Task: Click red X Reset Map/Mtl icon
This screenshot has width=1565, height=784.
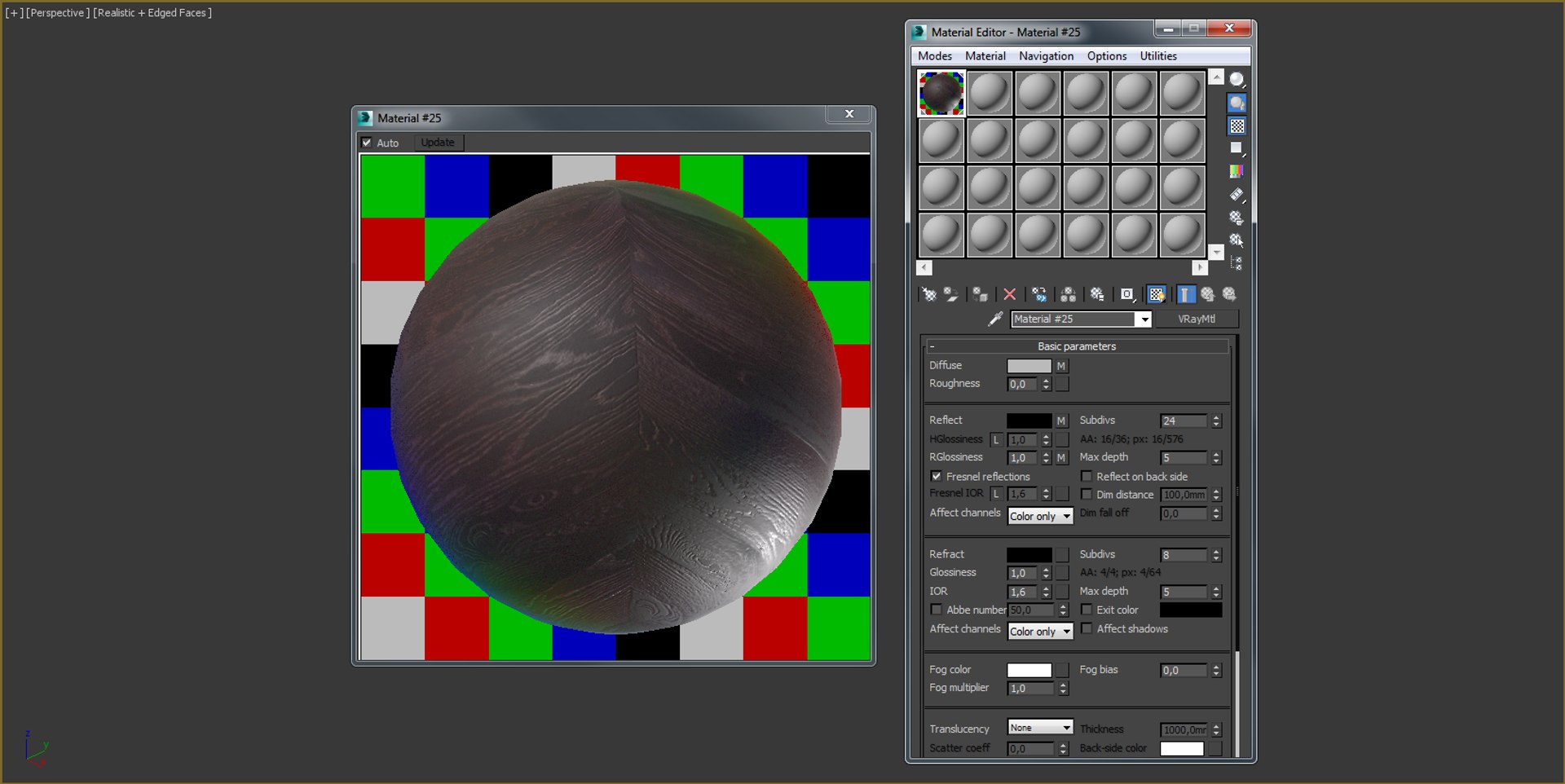Action: (1009, 295)
